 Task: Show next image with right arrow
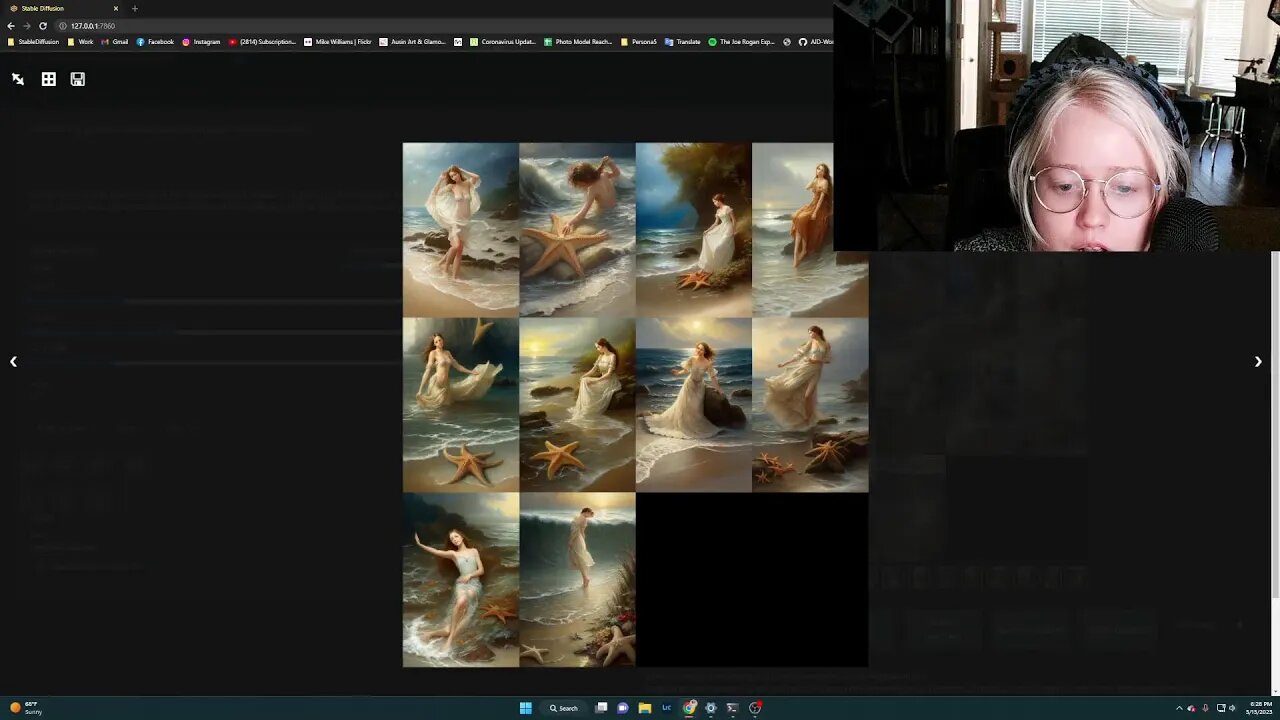pos(1258,362)
